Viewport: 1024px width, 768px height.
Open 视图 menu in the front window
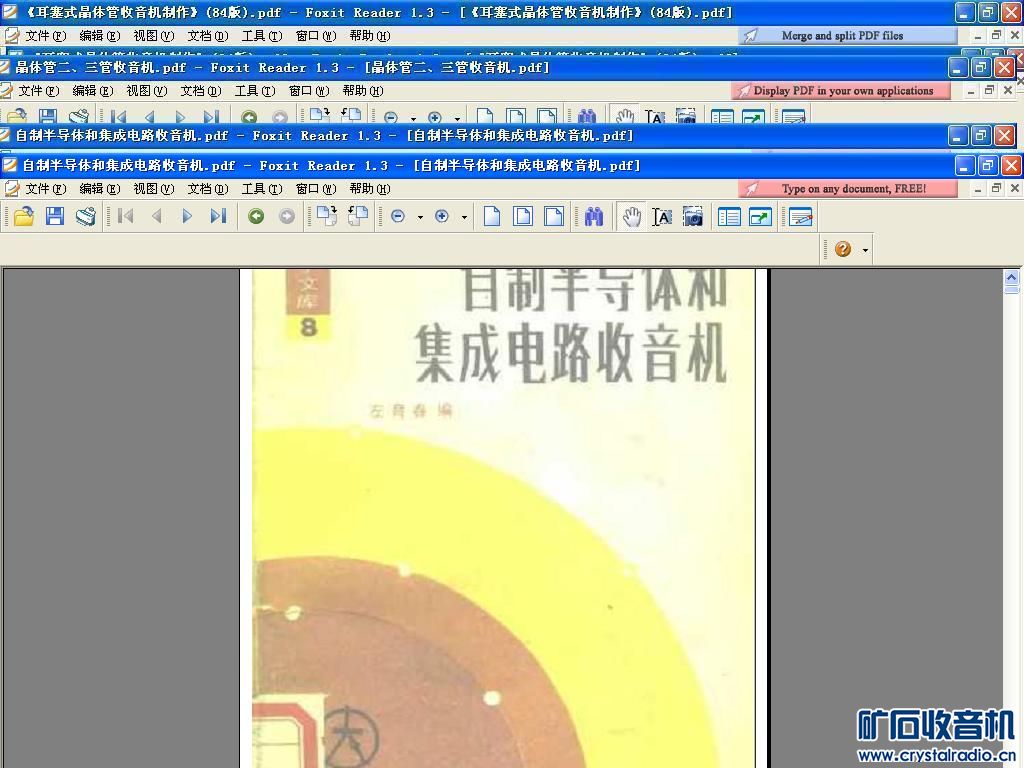point(153,189)
